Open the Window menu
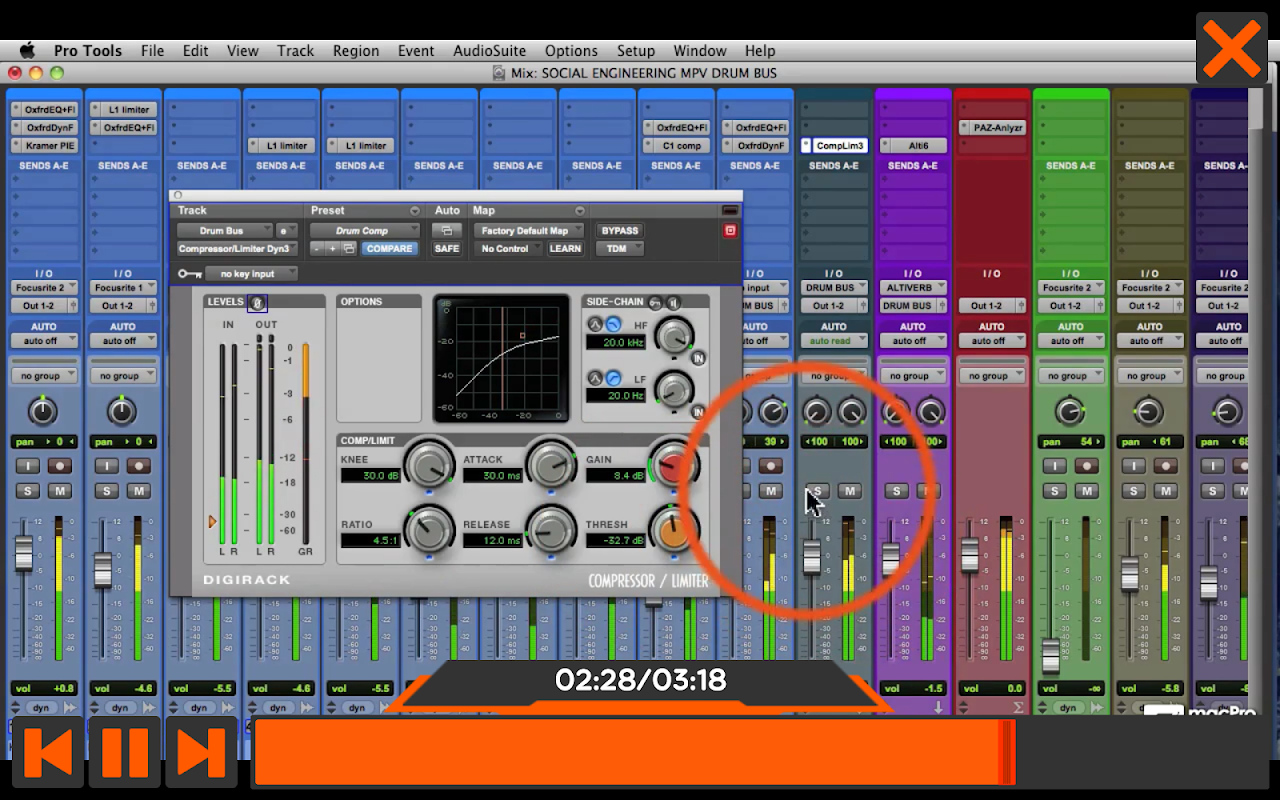The width and height of the screenshot is (1280, 800). 700,50
